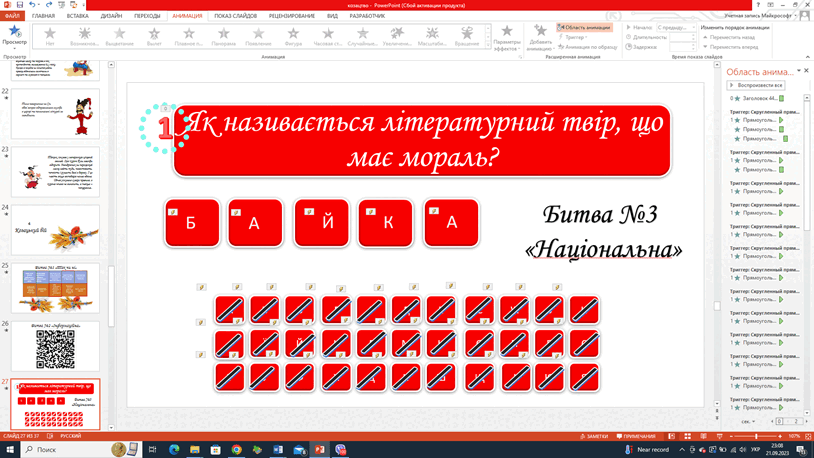The width and height of the screenshot is (814, 458).
Task: Open the 'Файл' tab
Action: (12, 16)
